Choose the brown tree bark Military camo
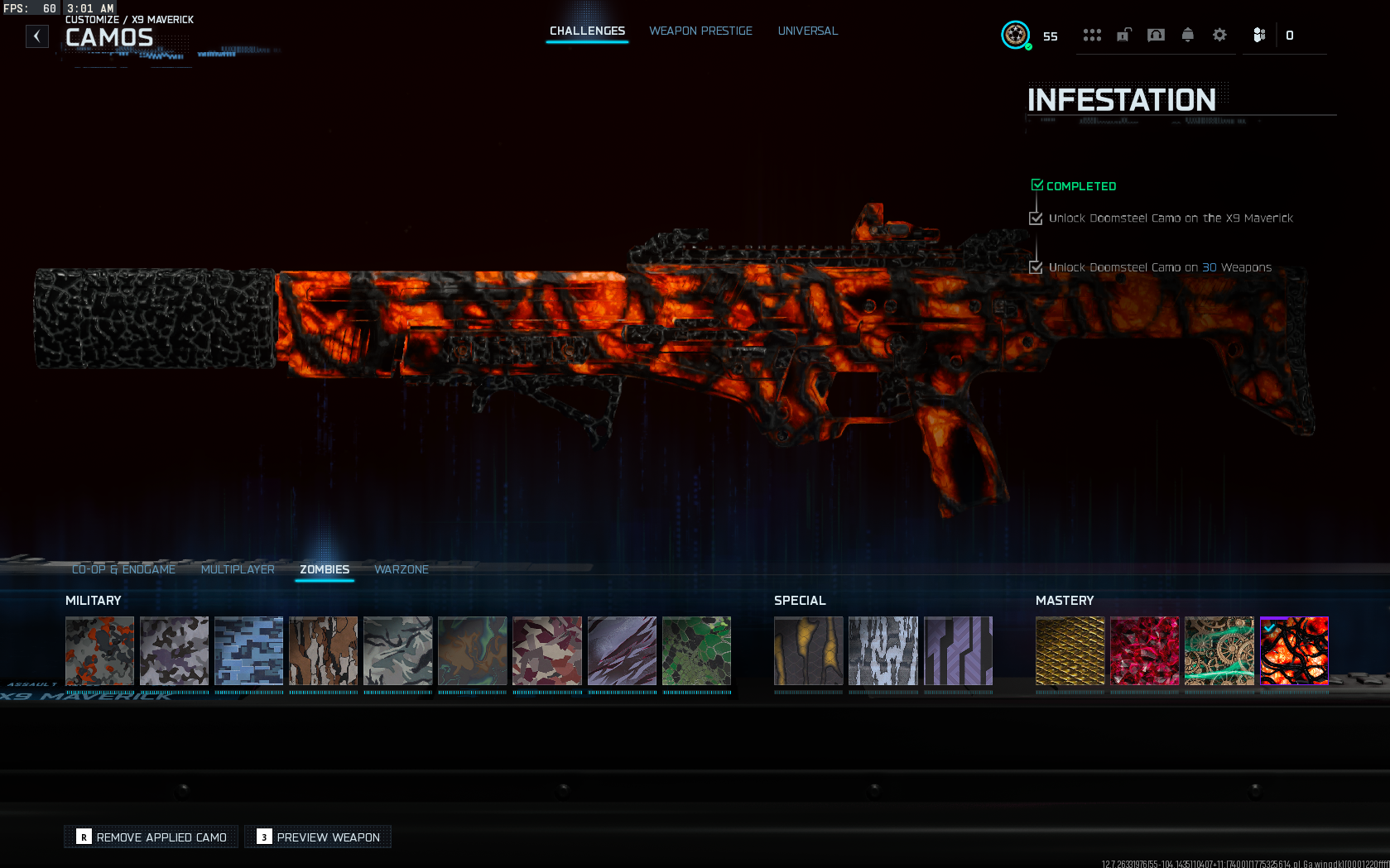Image resolution: width=1390 pixels, height=868 pixels. (323, 650)
